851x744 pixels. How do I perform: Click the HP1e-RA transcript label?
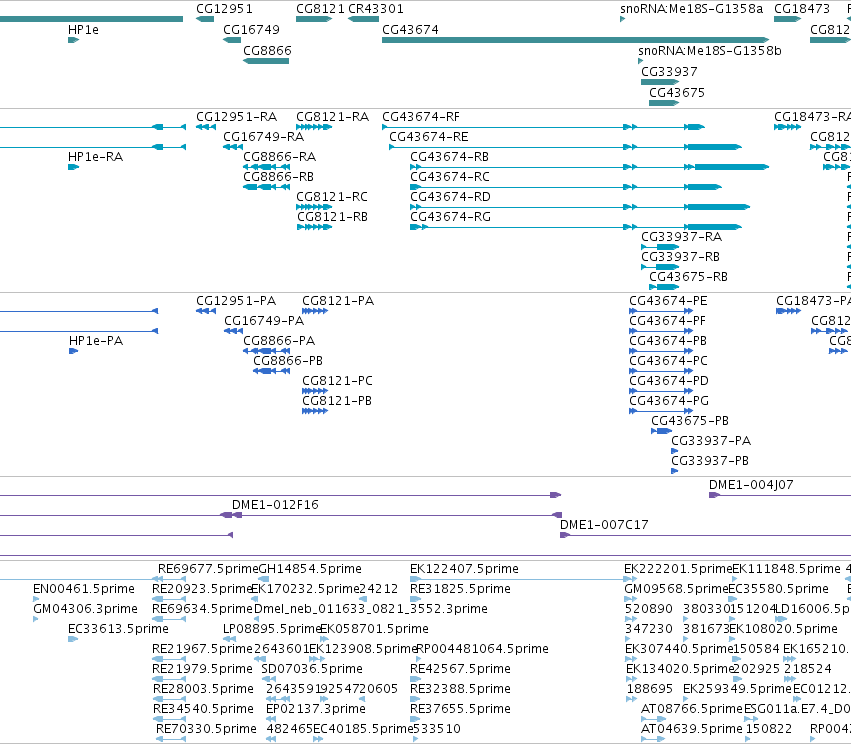96,157
